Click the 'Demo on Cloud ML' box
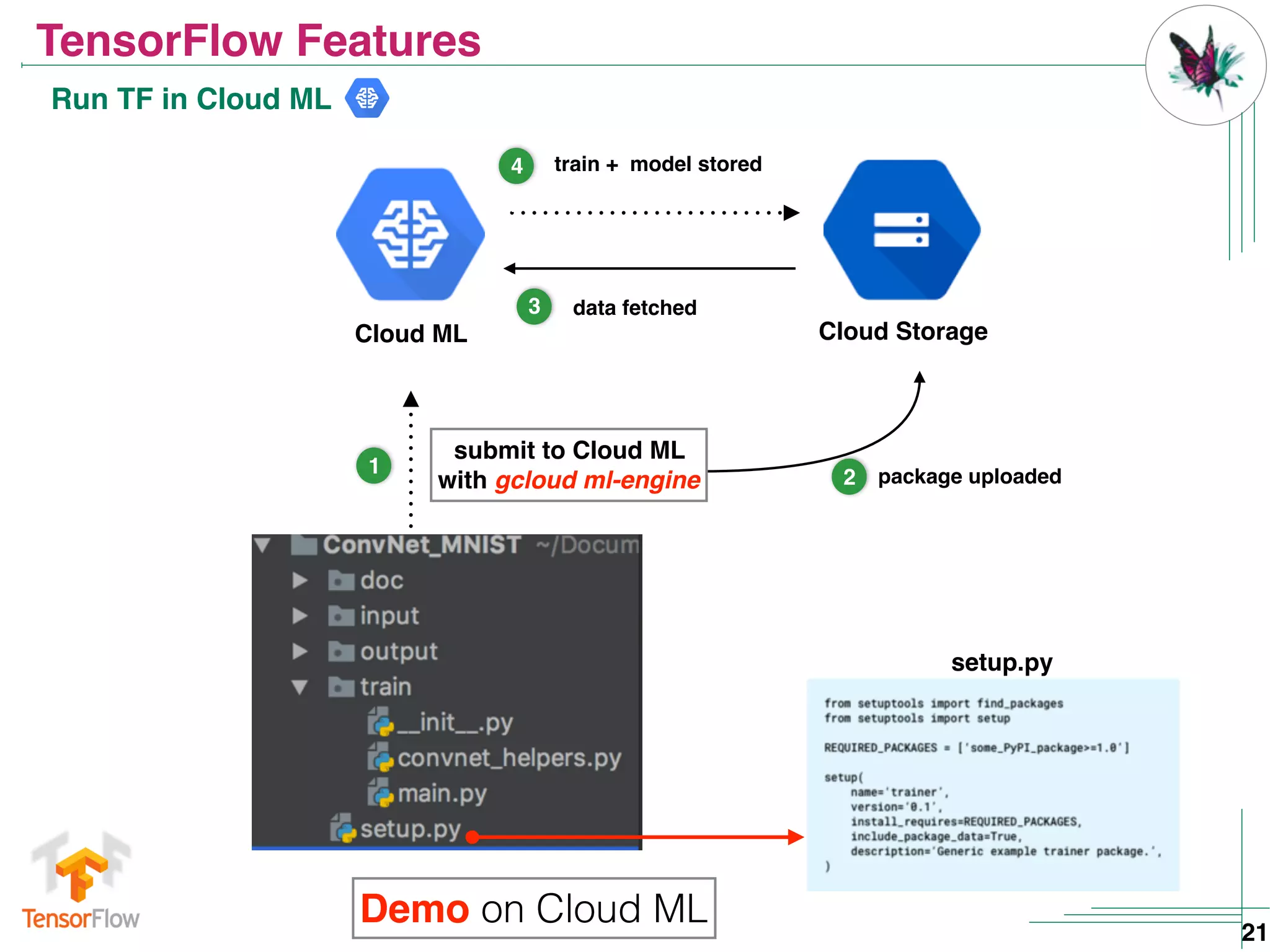This screenshot has width=1270, height=952. coord(534,908)
